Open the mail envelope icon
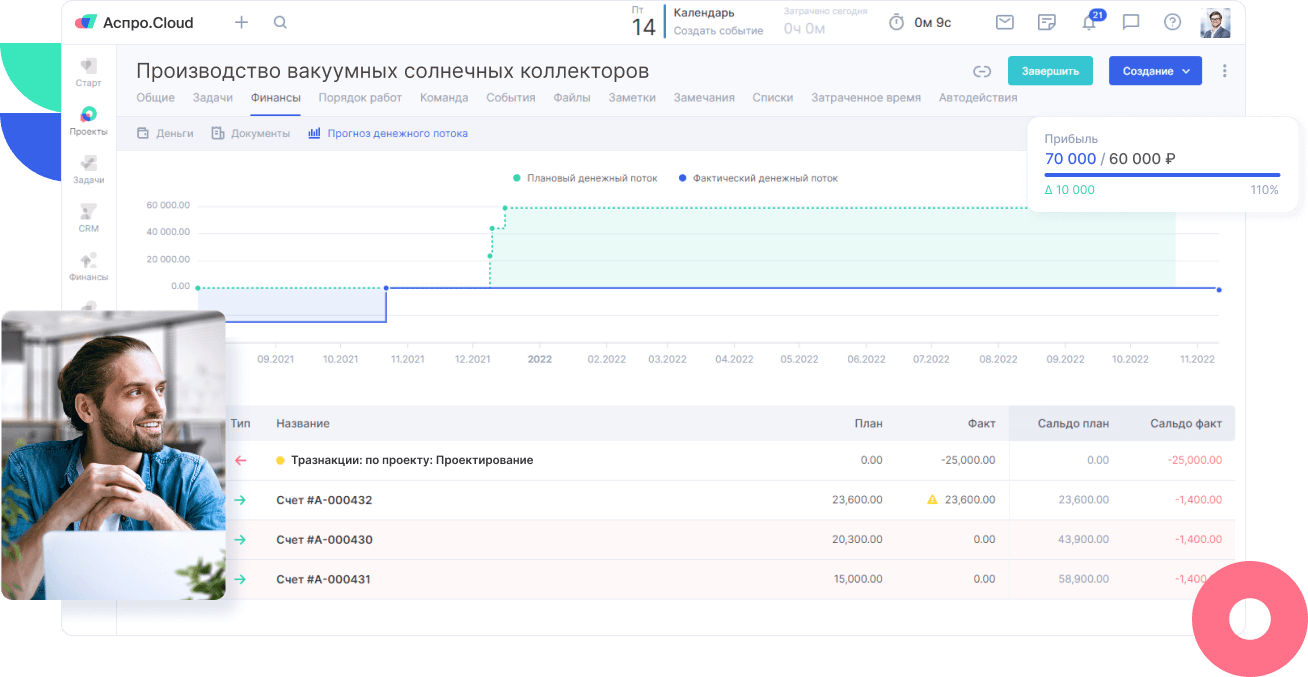This screenshot has width=1308, height=677. click(x=1005, y=22)
